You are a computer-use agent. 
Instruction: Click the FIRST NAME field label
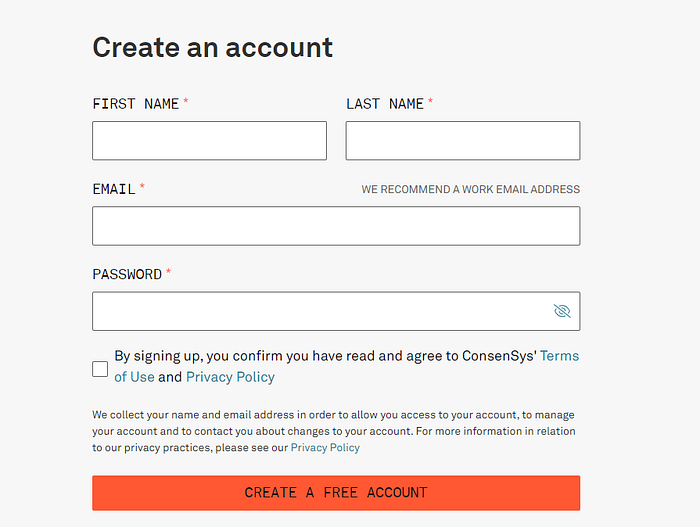pyautogui.click(x=135, y=104)
